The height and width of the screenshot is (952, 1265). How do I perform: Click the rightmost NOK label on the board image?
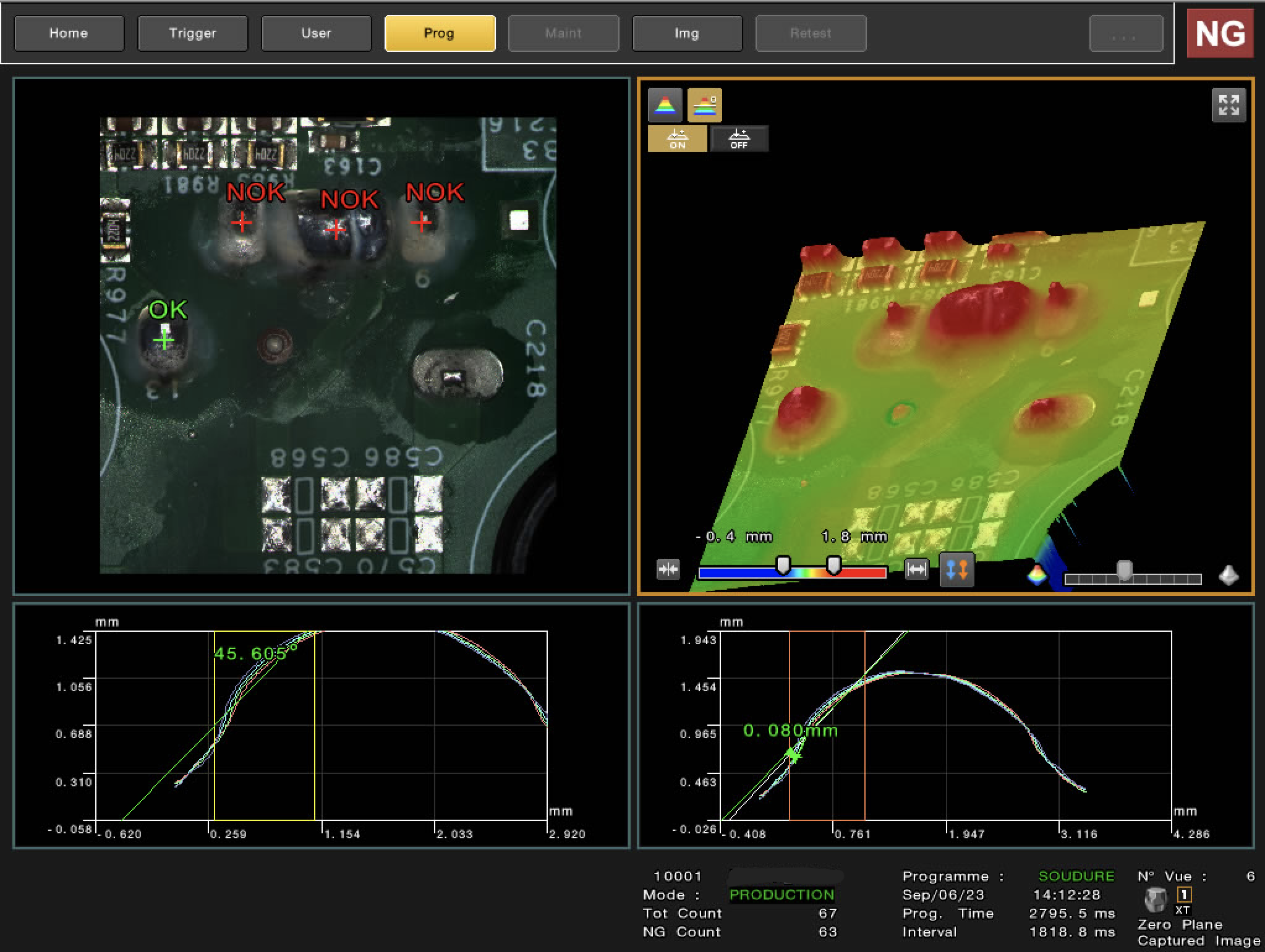tap(434, 192)
